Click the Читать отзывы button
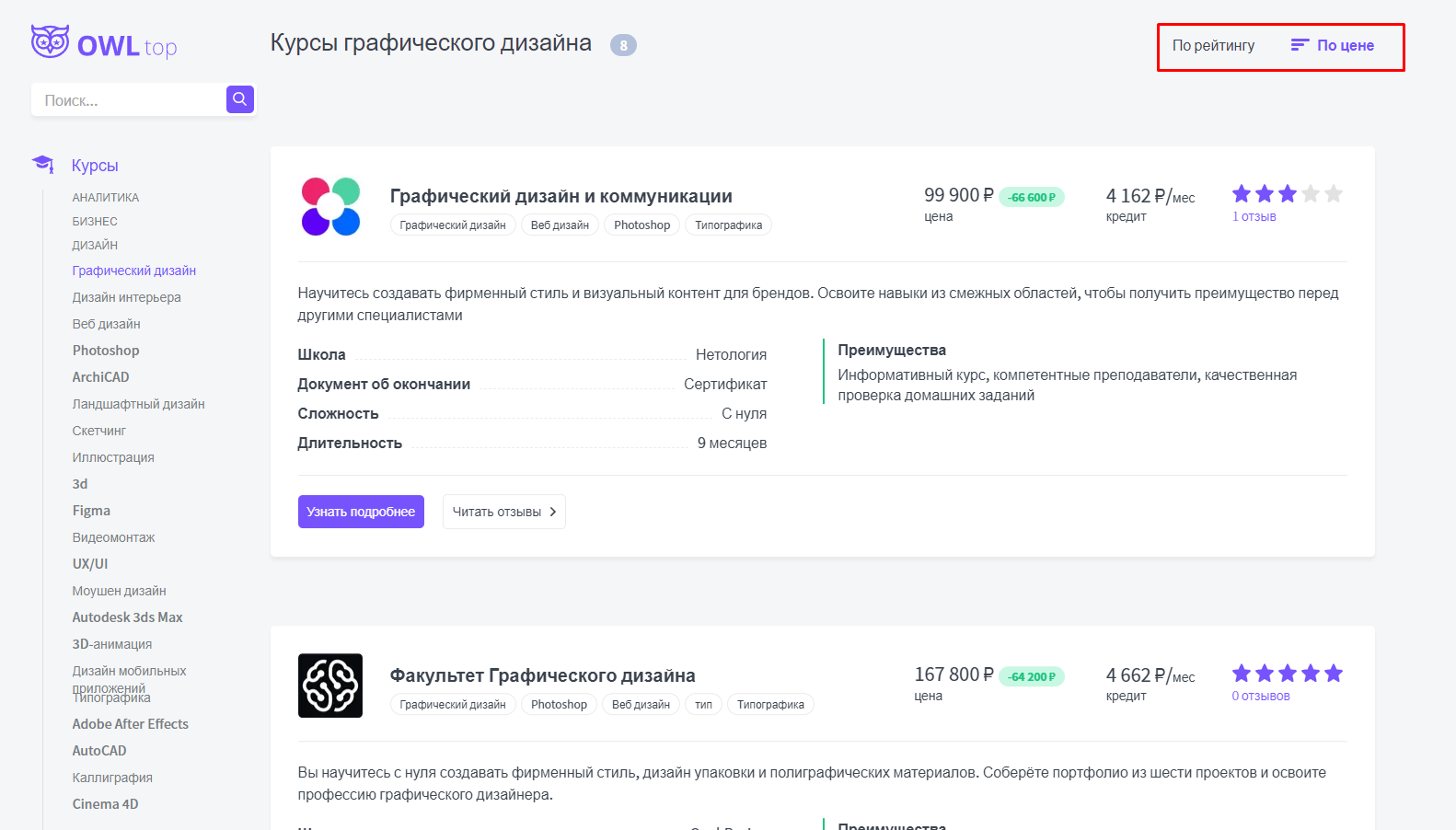This screenshot has height=830, width=1456. tap(504, 512)
